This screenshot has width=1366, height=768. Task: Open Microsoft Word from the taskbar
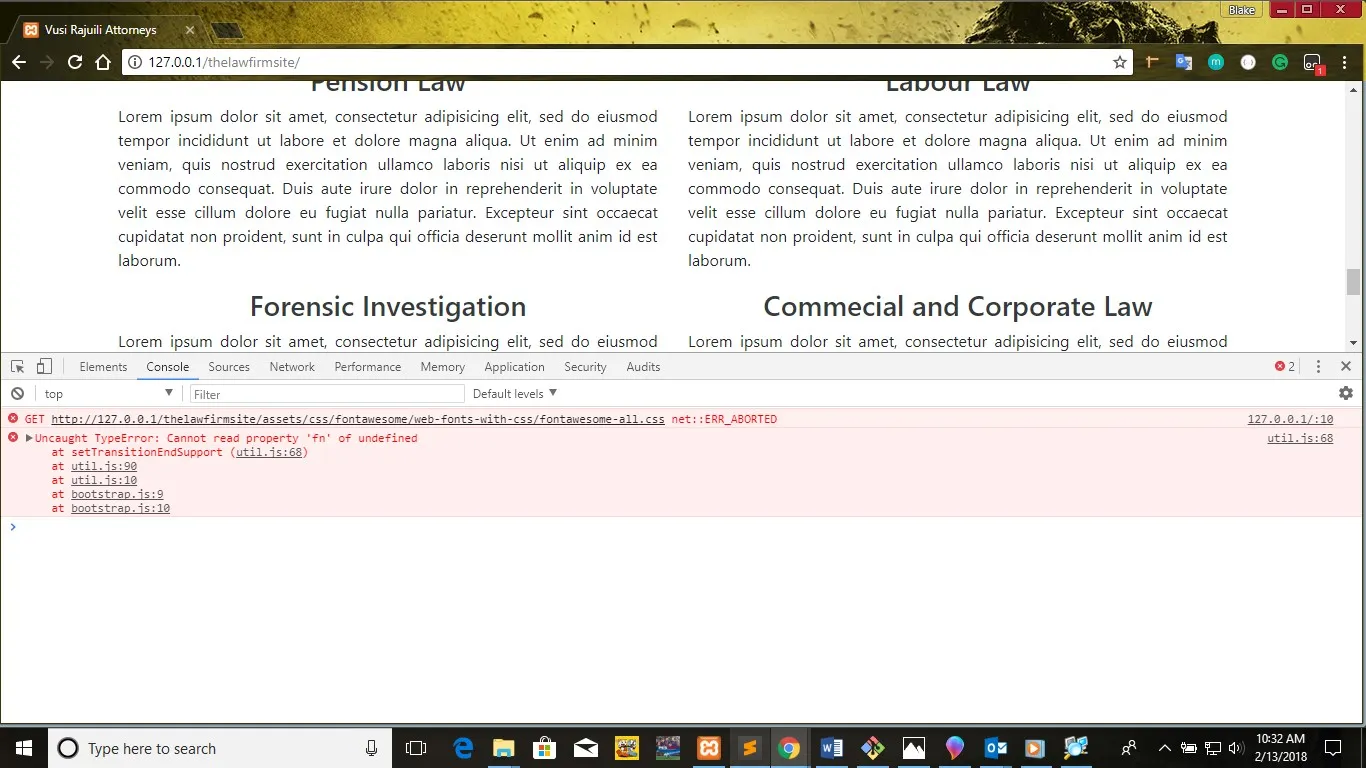[832, 748]
